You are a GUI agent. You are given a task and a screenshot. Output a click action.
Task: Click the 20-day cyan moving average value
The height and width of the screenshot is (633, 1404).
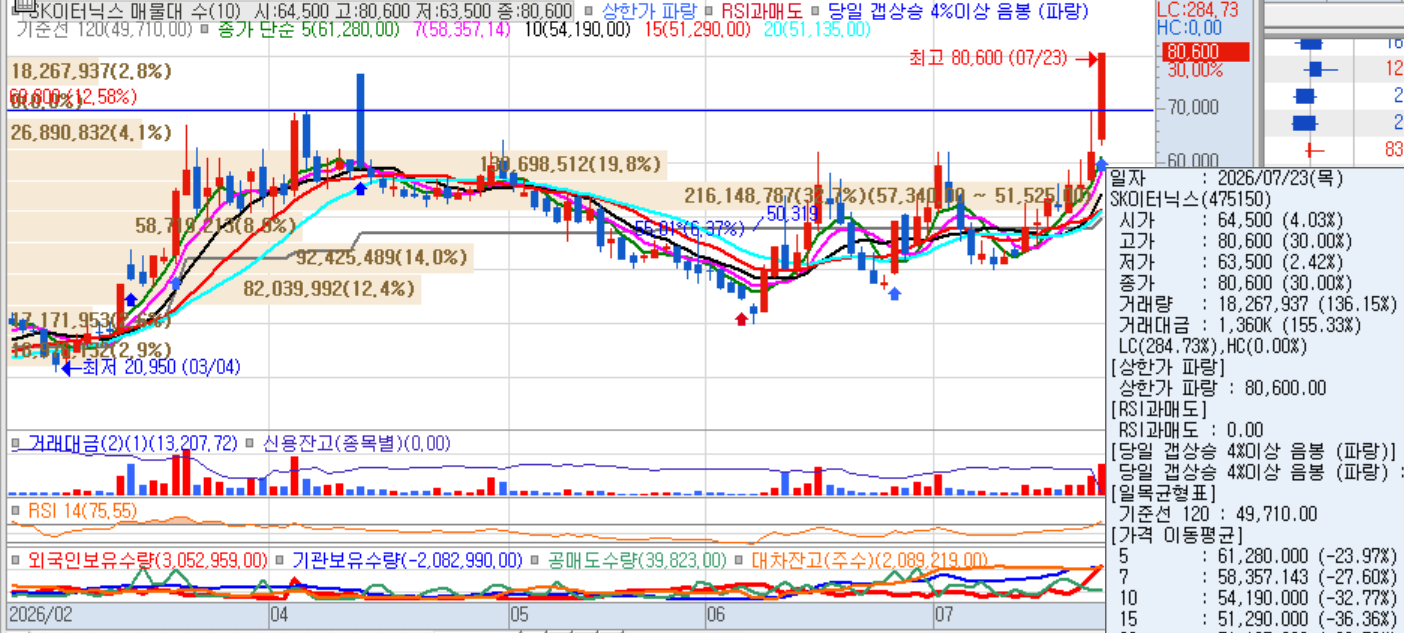point(817,30)
